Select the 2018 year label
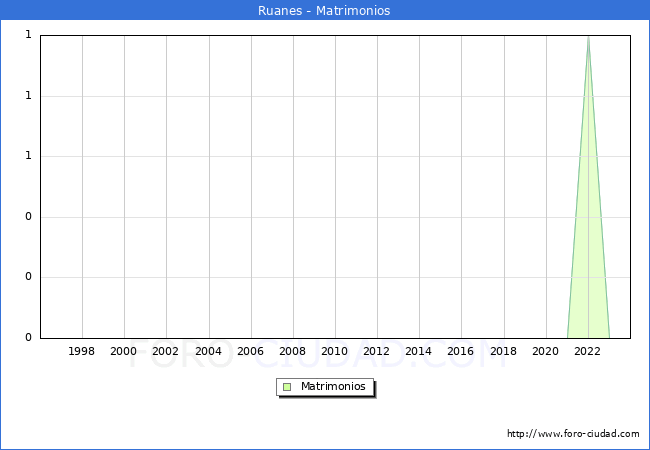This screenshot has height=450, width=650. pyautogui.click(x=503, y=352)
